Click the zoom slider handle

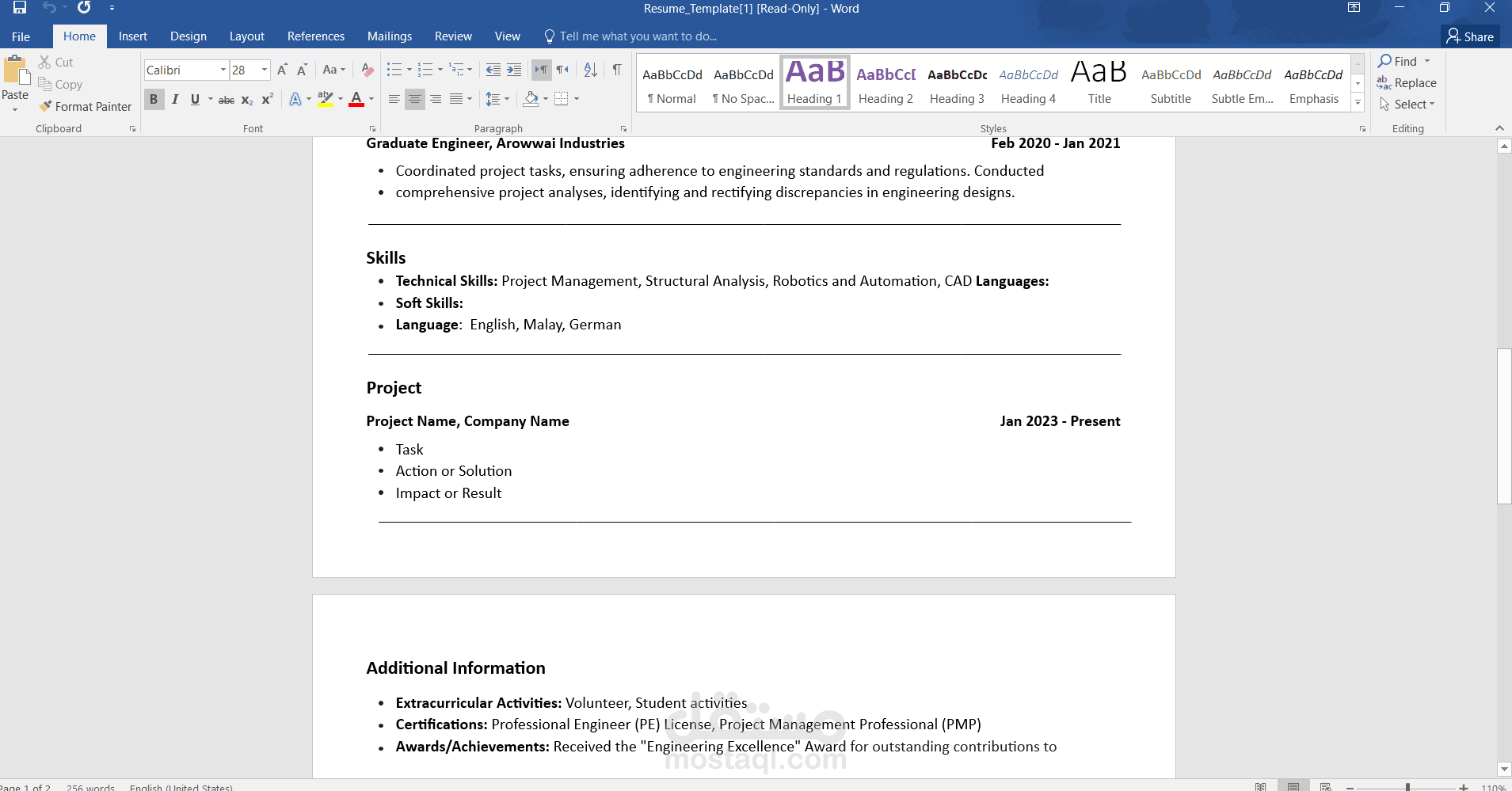pos(1407,787)
